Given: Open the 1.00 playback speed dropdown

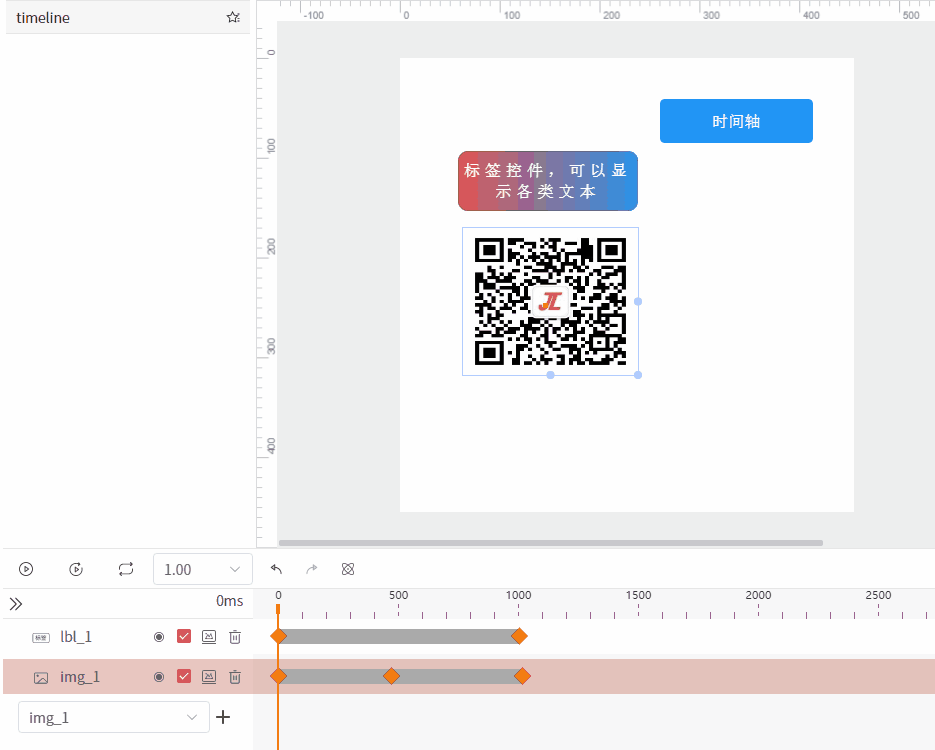Looking at the screenshot, I should coord(203,569).
